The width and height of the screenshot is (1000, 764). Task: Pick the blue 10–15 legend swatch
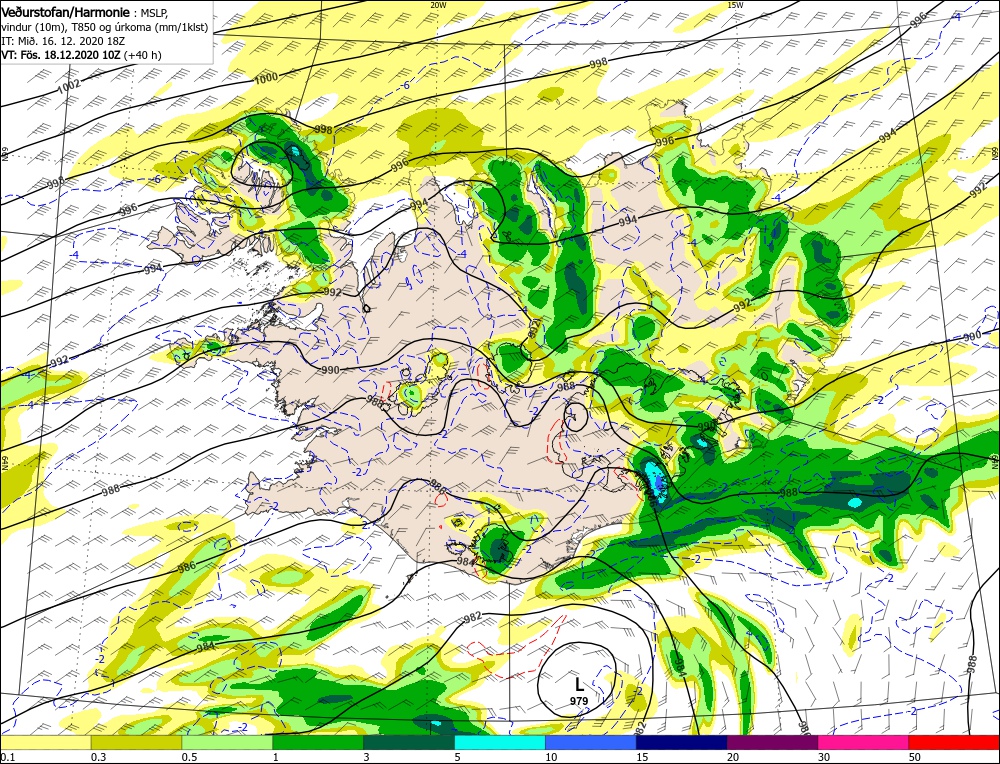pyautogui.click(x=591, y=742)
